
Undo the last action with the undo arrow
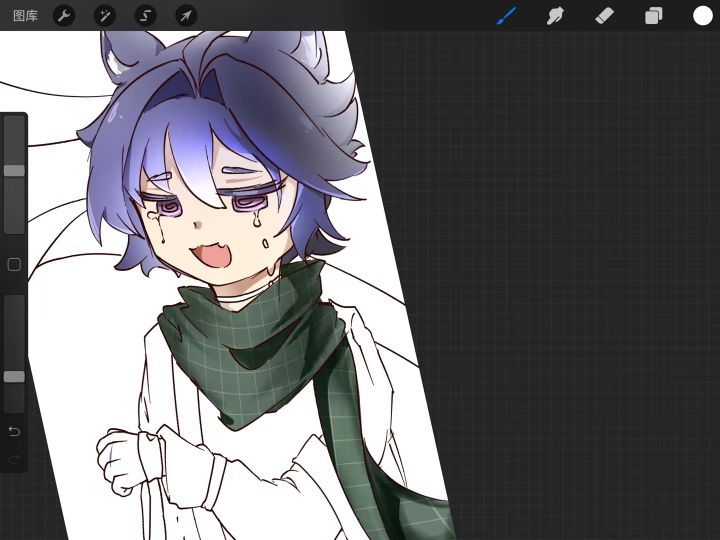tap(14, 431)
